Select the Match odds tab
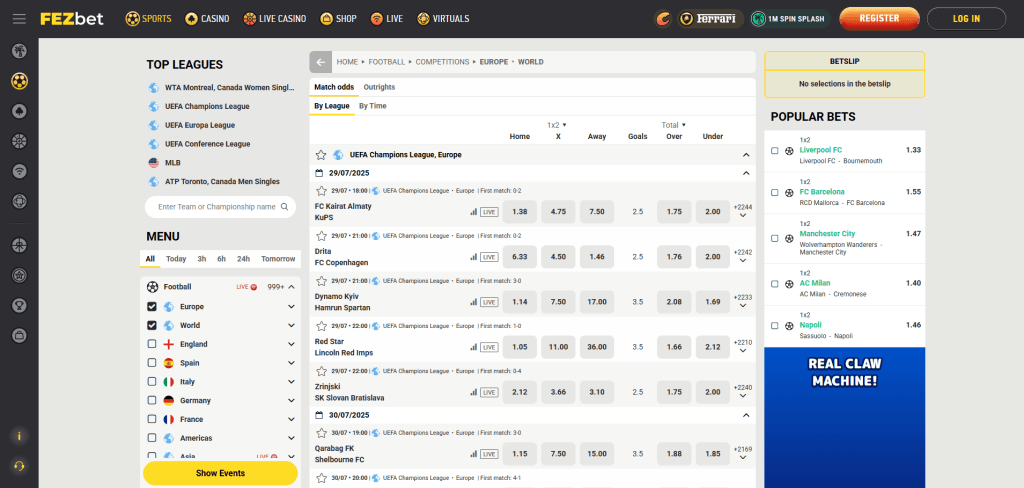Screen dimensions: 1024x488 point(334,87)
